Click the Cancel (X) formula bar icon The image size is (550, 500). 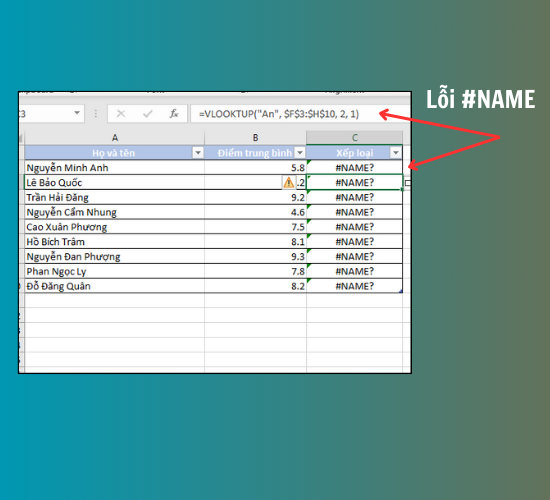point(121,114)
